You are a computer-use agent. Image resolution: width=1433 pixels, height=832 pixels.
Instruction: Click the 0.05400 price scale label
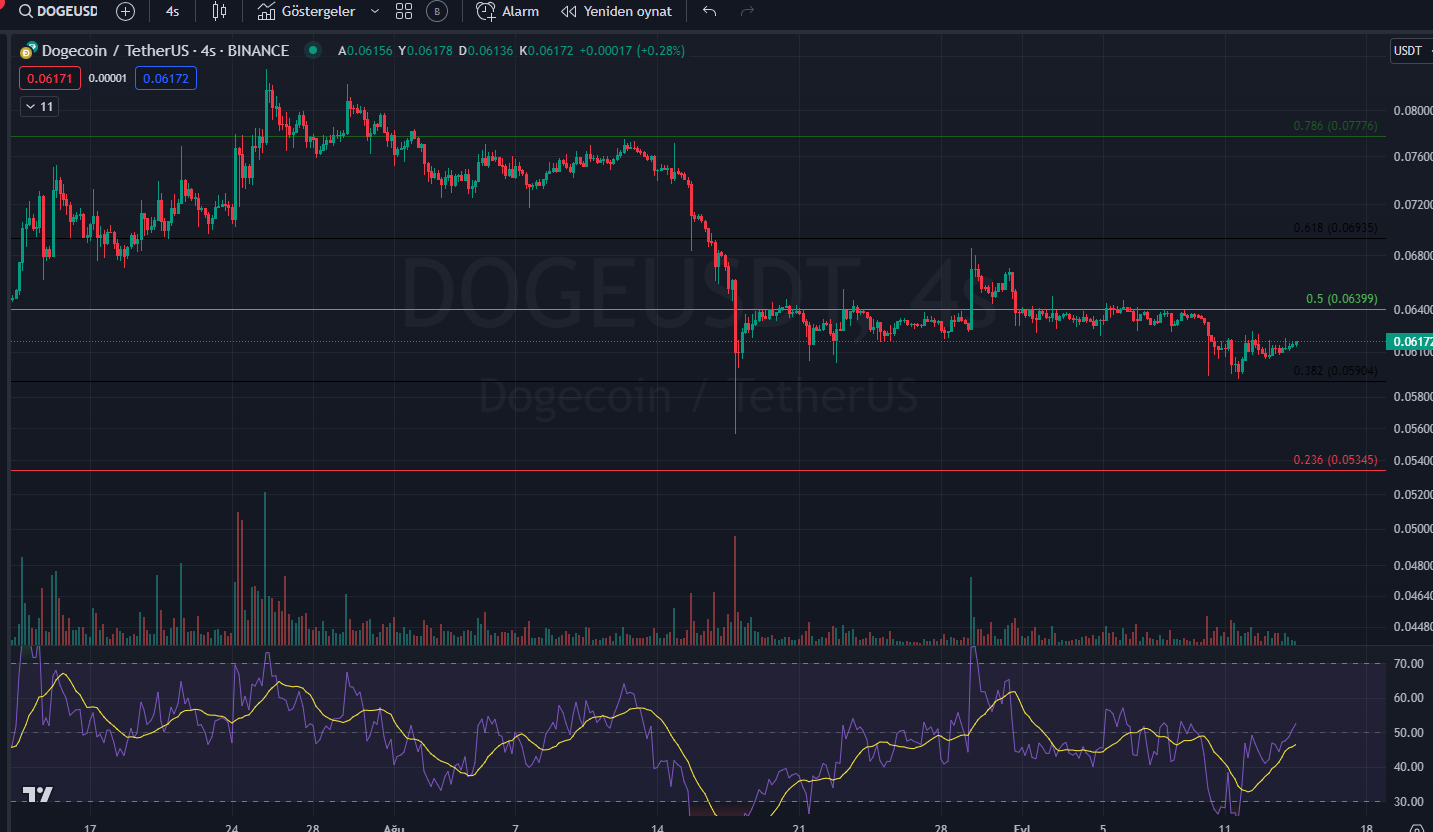1411,461
